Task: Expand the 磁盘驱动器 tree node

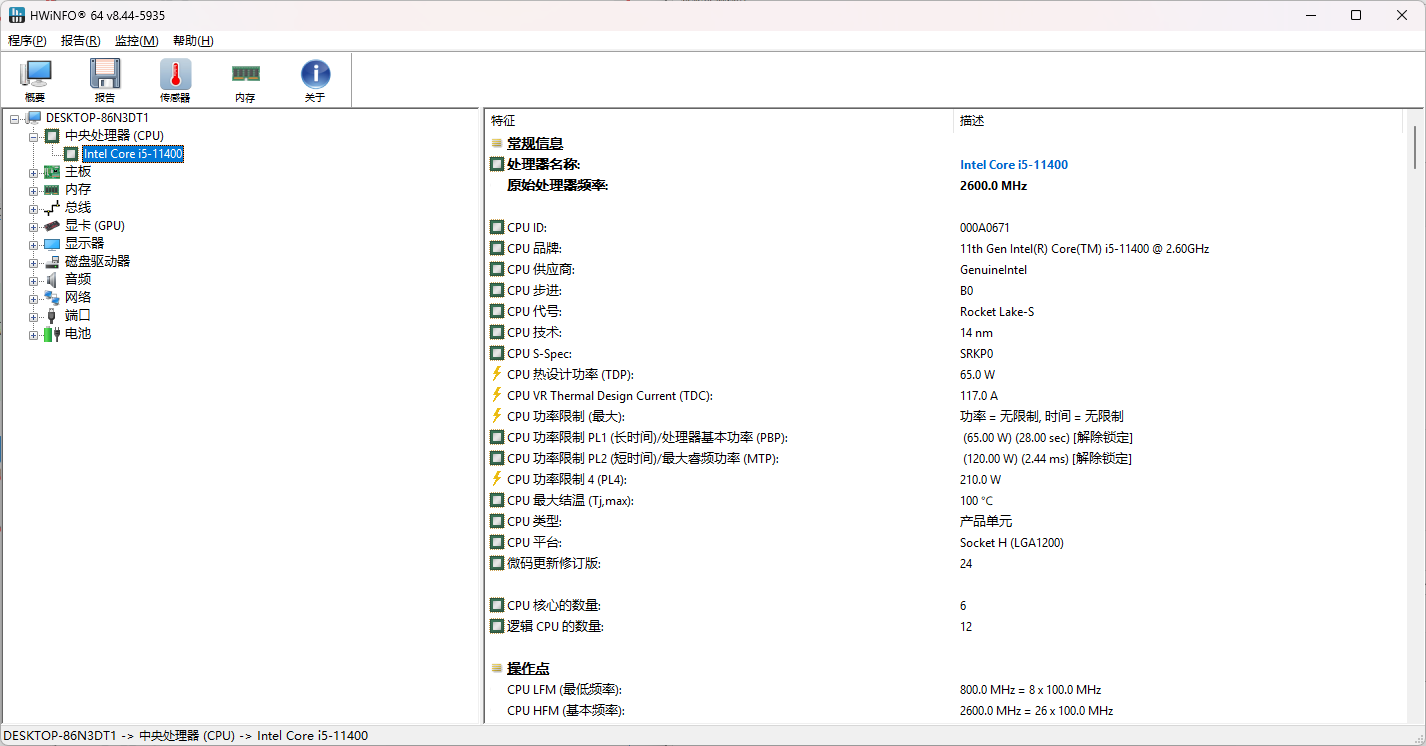Action: point(33,261)
